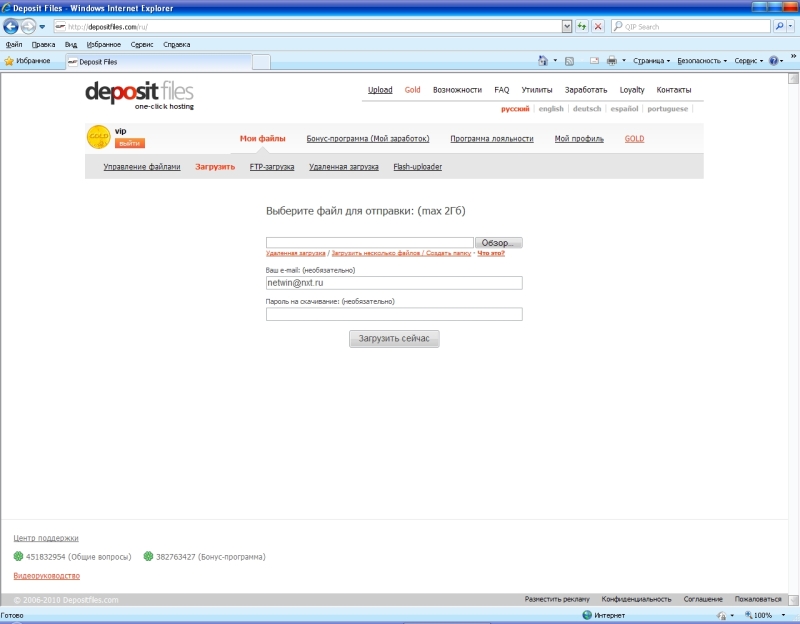
Task: Open the Страница command bar menu
Action: click(652, 61)
